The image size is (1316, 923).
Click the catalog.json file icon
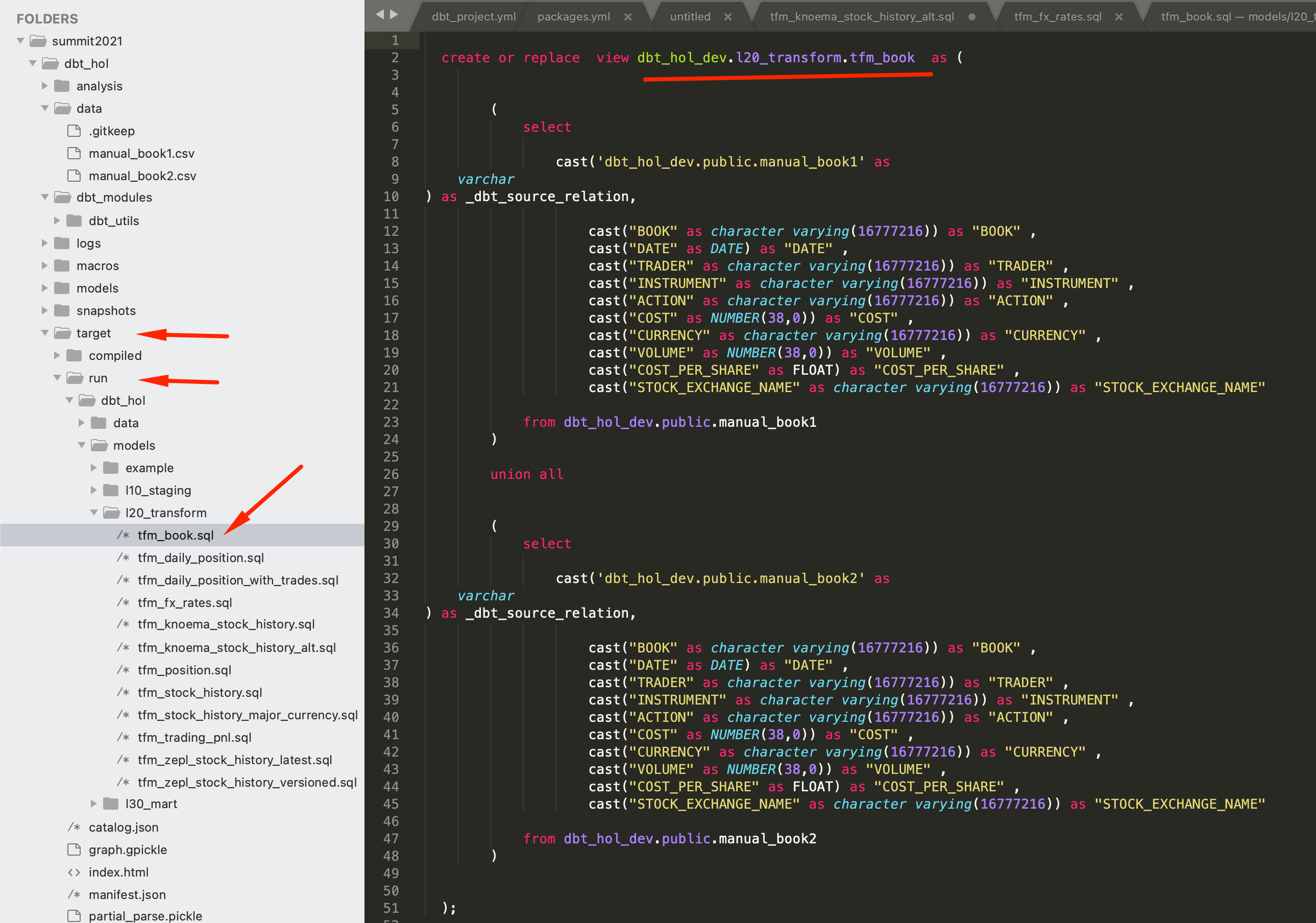tap(74, 827)
